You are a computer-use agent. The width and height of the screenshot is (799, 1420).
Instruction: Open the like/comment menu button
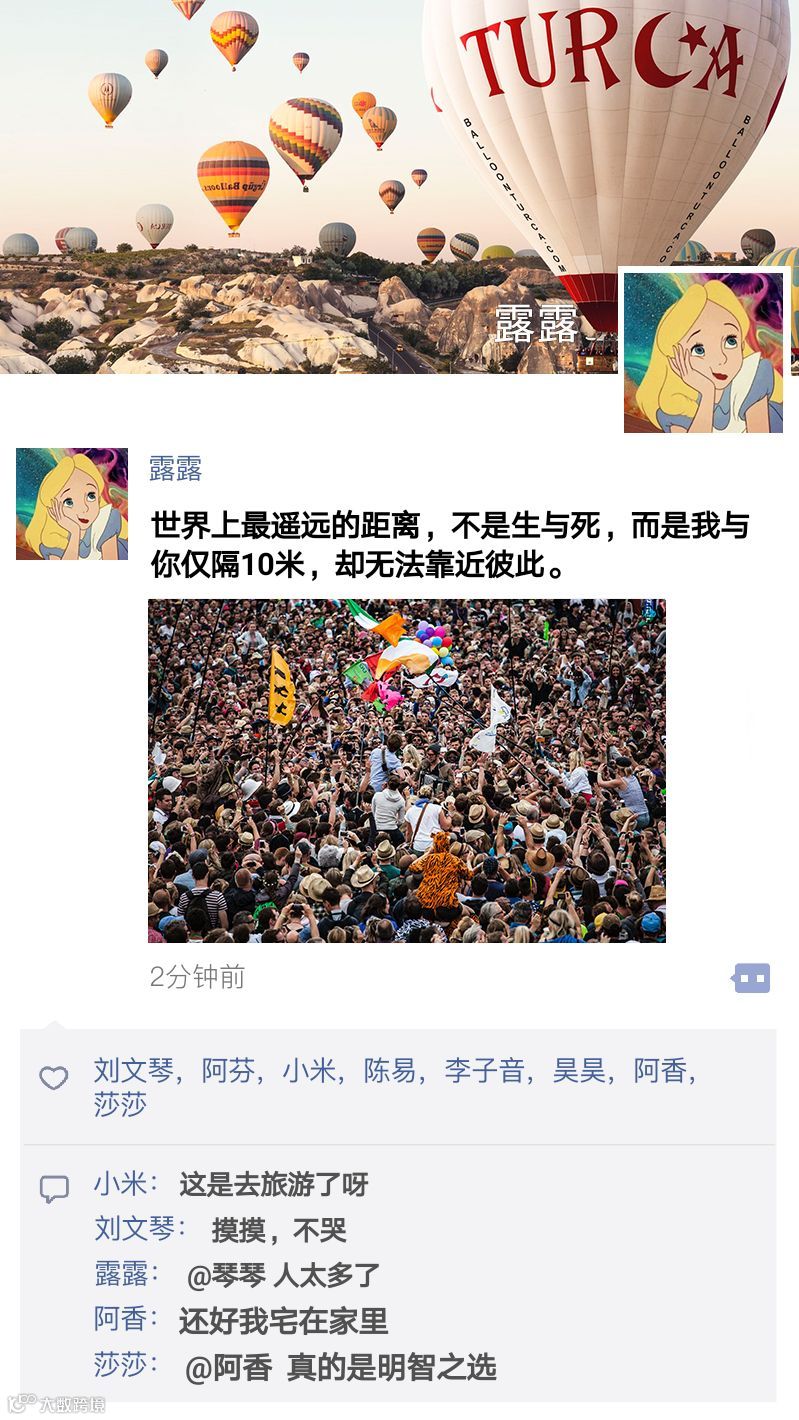(751, 978)
